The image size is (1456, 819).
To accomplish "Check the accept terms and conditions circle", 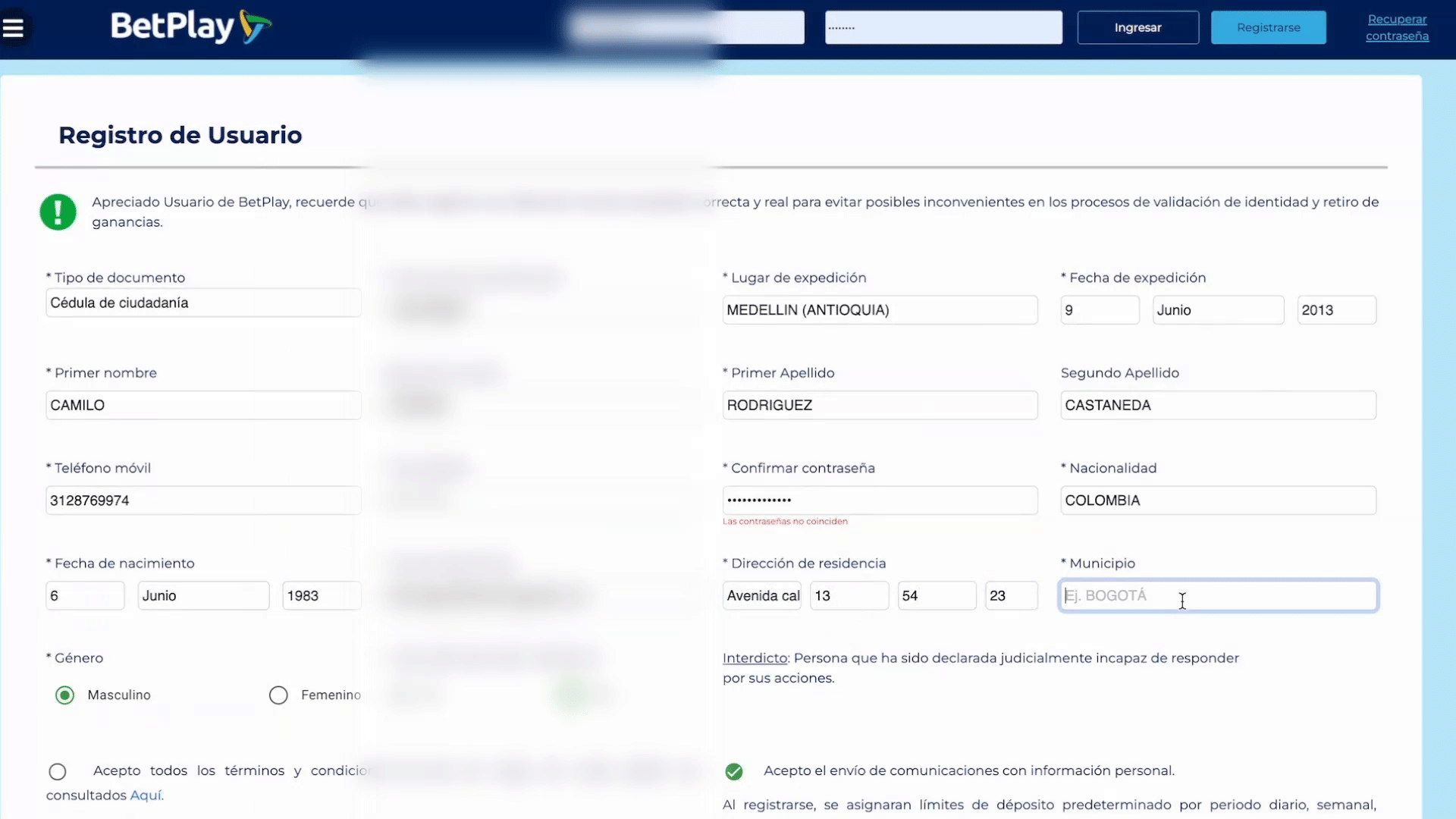I will coord(58,772).
